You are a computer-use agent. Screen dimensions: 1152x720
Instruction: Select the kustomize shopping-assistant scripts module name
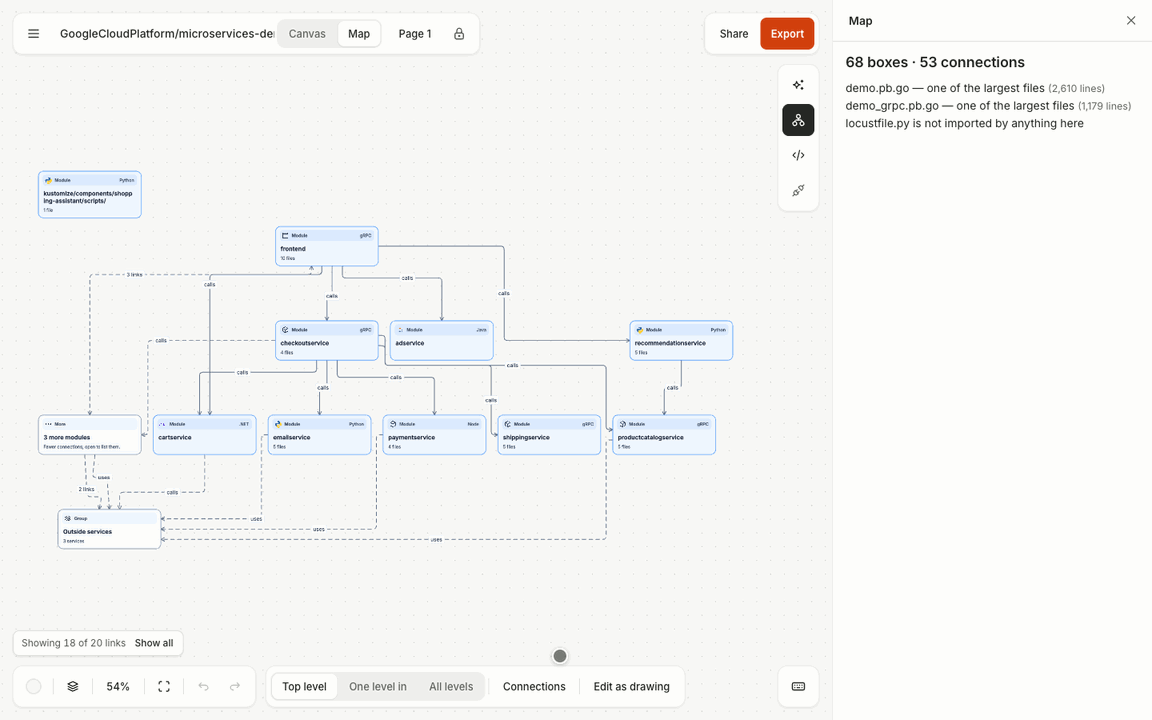coord(87,197)
